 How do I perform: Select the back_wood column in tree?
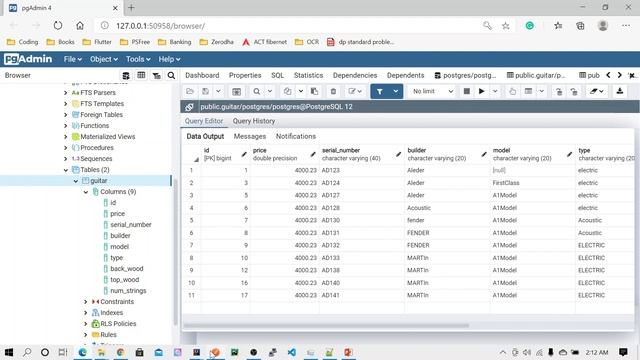127,269
